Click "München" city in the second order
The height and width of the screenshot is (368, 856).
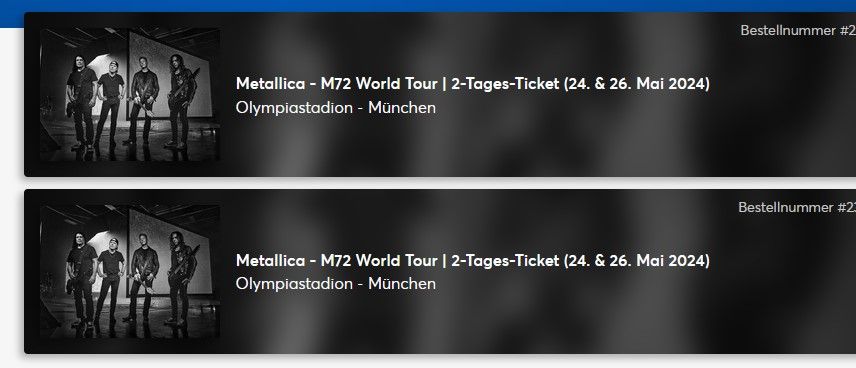[x=402, y=283]
